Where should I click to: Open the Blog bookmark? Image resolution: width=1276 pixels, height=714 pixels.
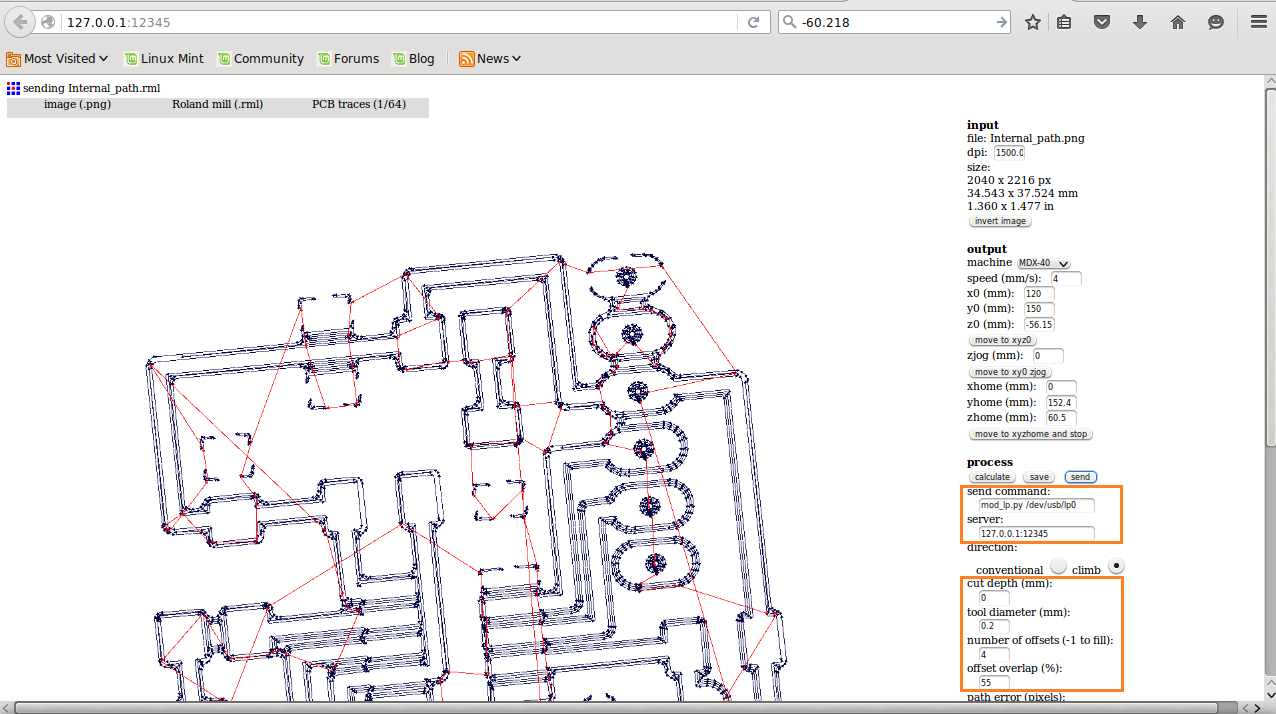(413, 59)
